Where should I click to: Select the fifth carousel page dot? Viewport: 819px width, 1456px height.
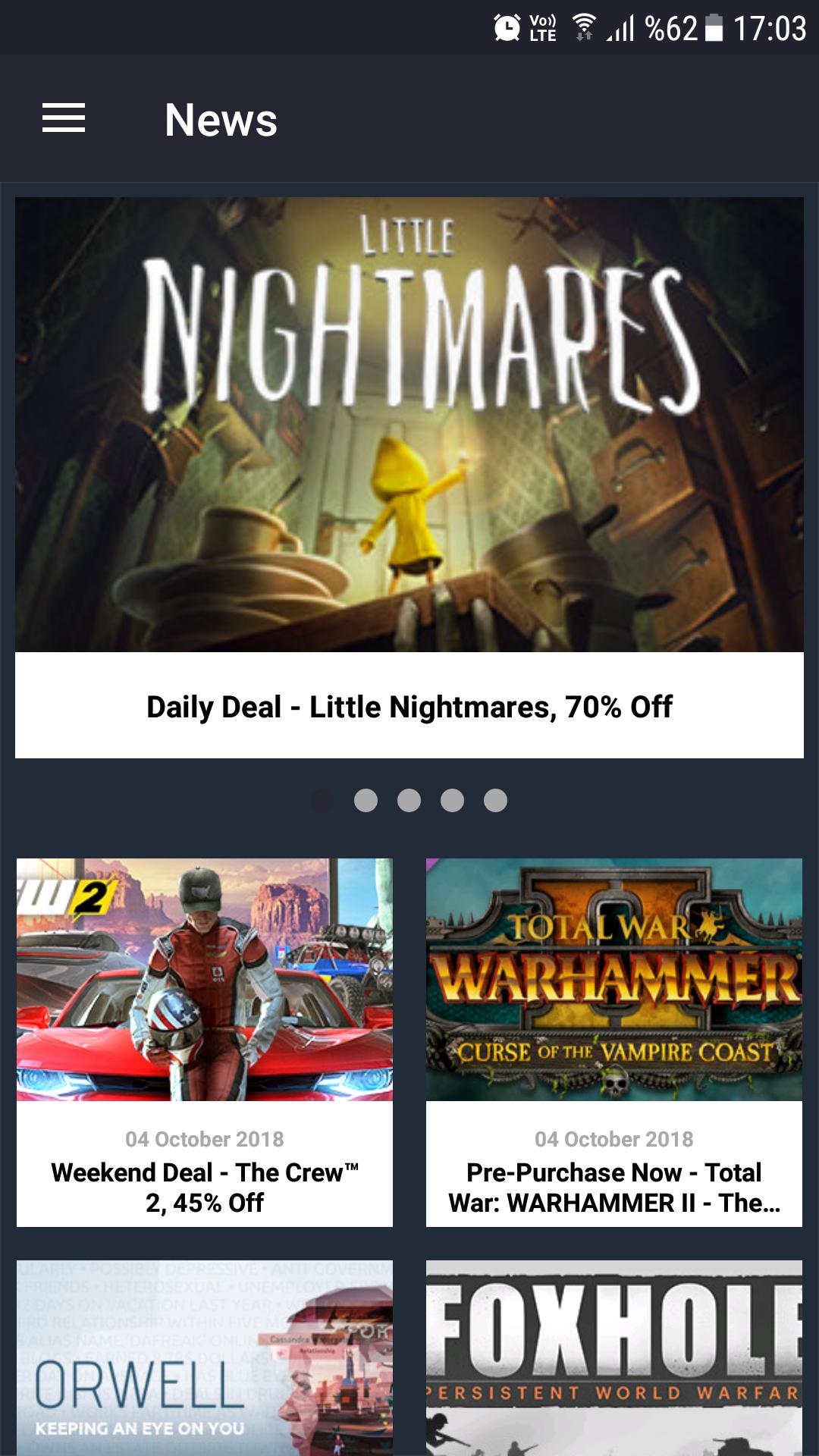click(496, 800)
